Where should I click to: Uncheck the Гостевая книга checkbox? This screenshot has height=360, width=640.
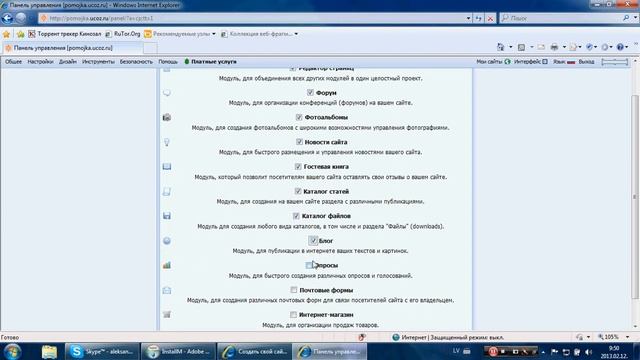[x=298, y=167]
